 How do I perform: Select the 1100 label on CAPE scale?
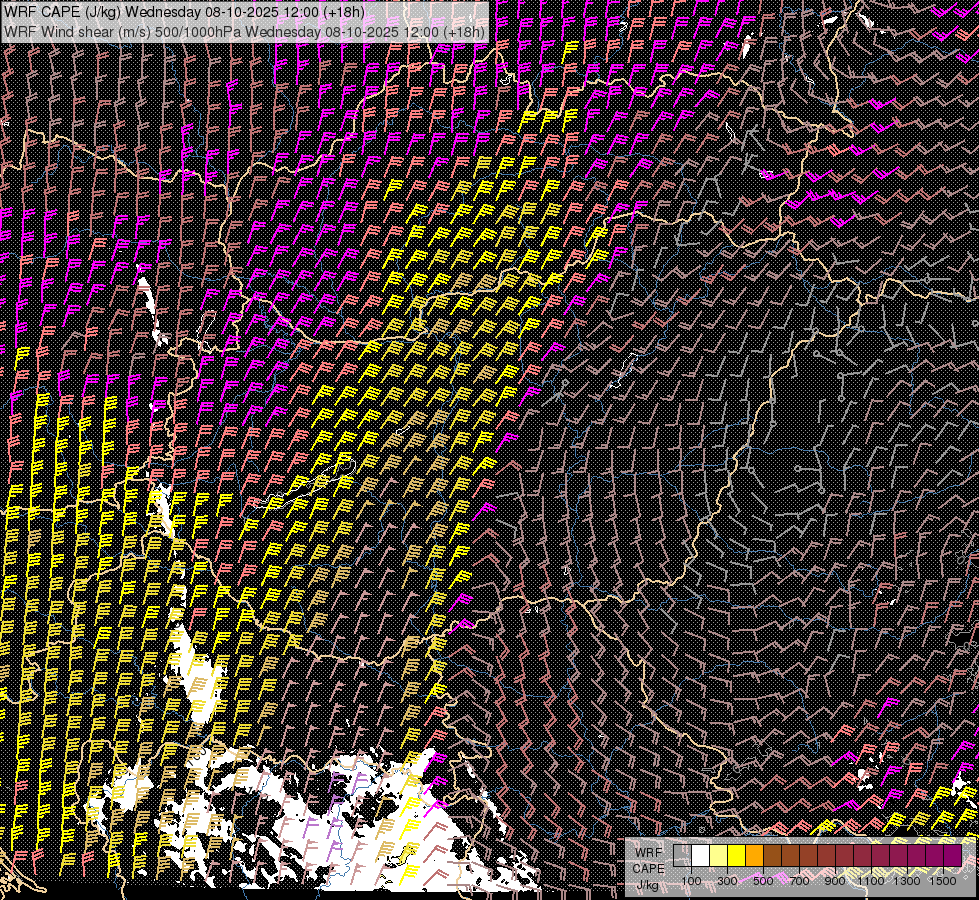pos(871,880)
